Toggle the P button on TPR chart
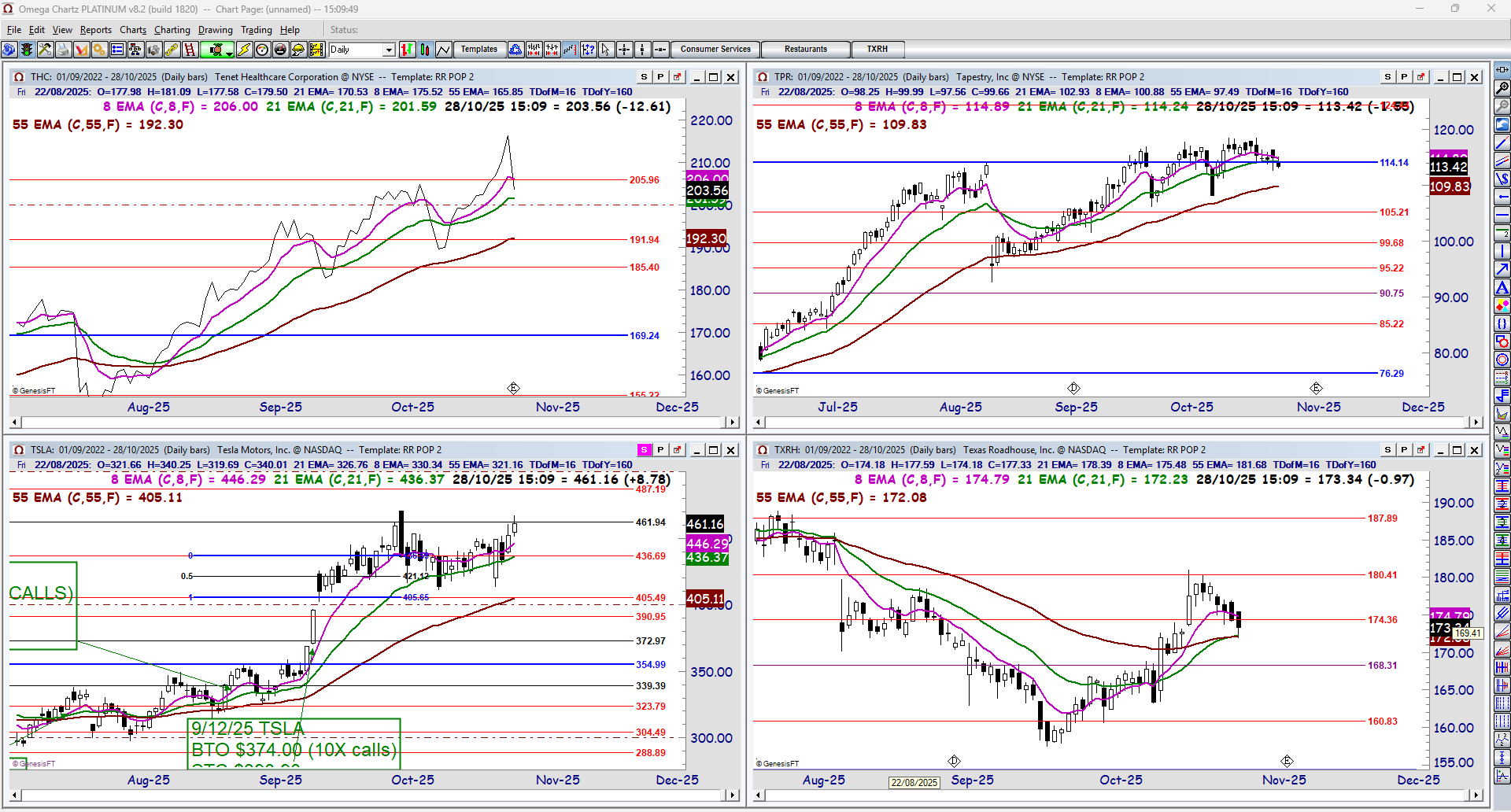The width and height of the screenshot is (1511, 812). tap(1404, 77)
